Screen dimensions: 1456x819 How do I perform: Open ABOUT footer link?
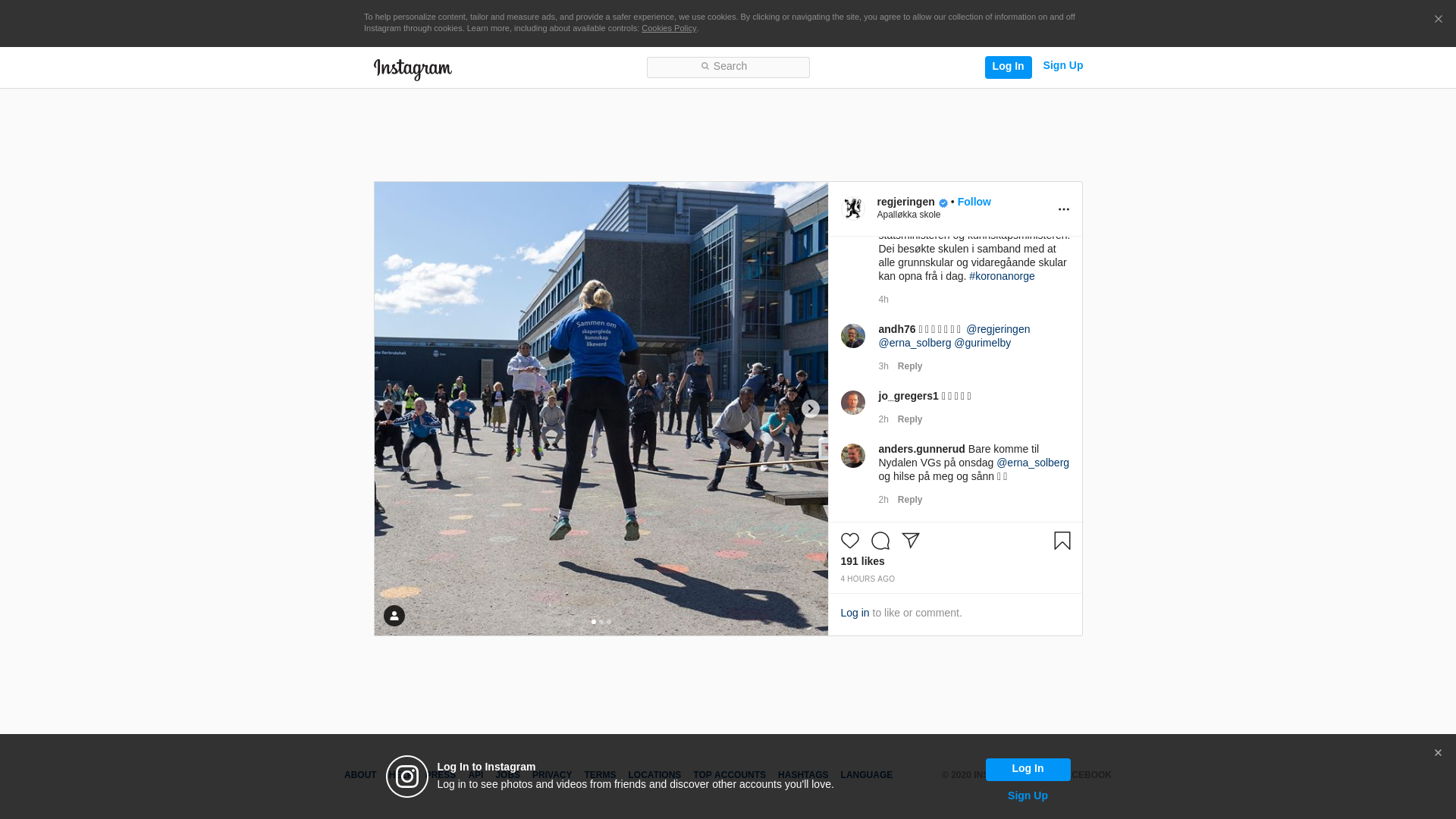pos(360,775)
